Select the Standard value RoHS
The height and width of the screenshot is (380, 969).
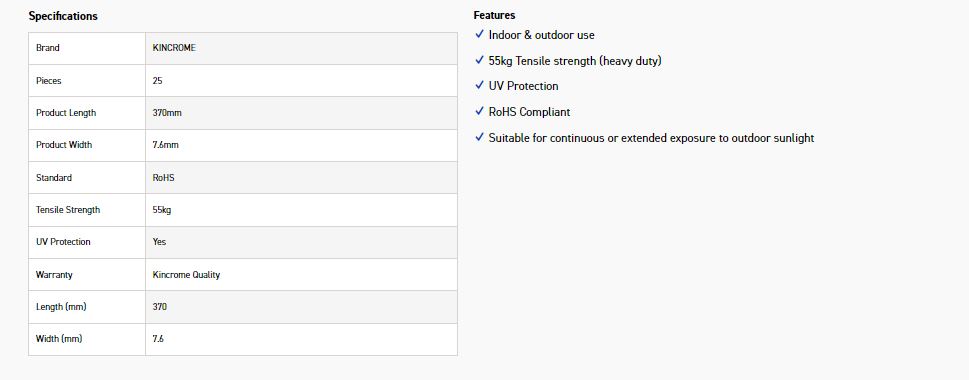(x=164, y=177)
